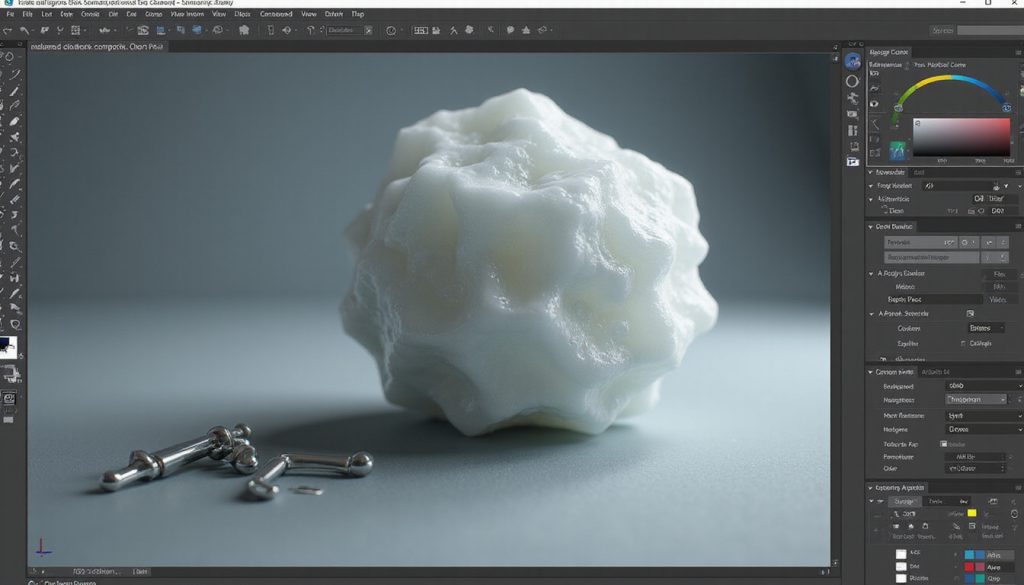The width and height of the screenshot is (1024, 585).
Task: Toggle the eye visibility icon beside the hue arc
Action: click(874, 104)
